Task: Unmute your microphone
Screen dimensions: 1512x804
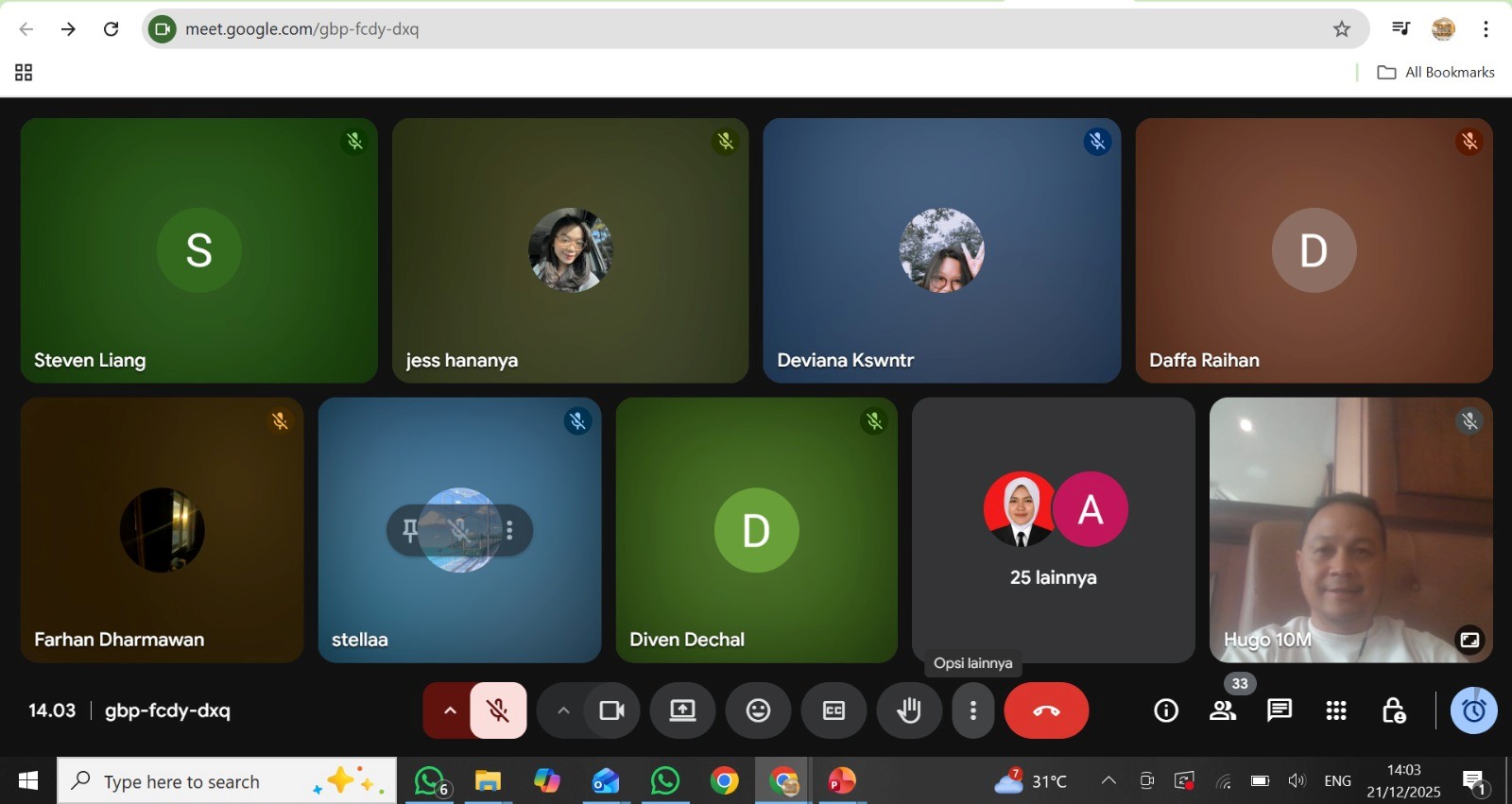Action: [498, 710]
